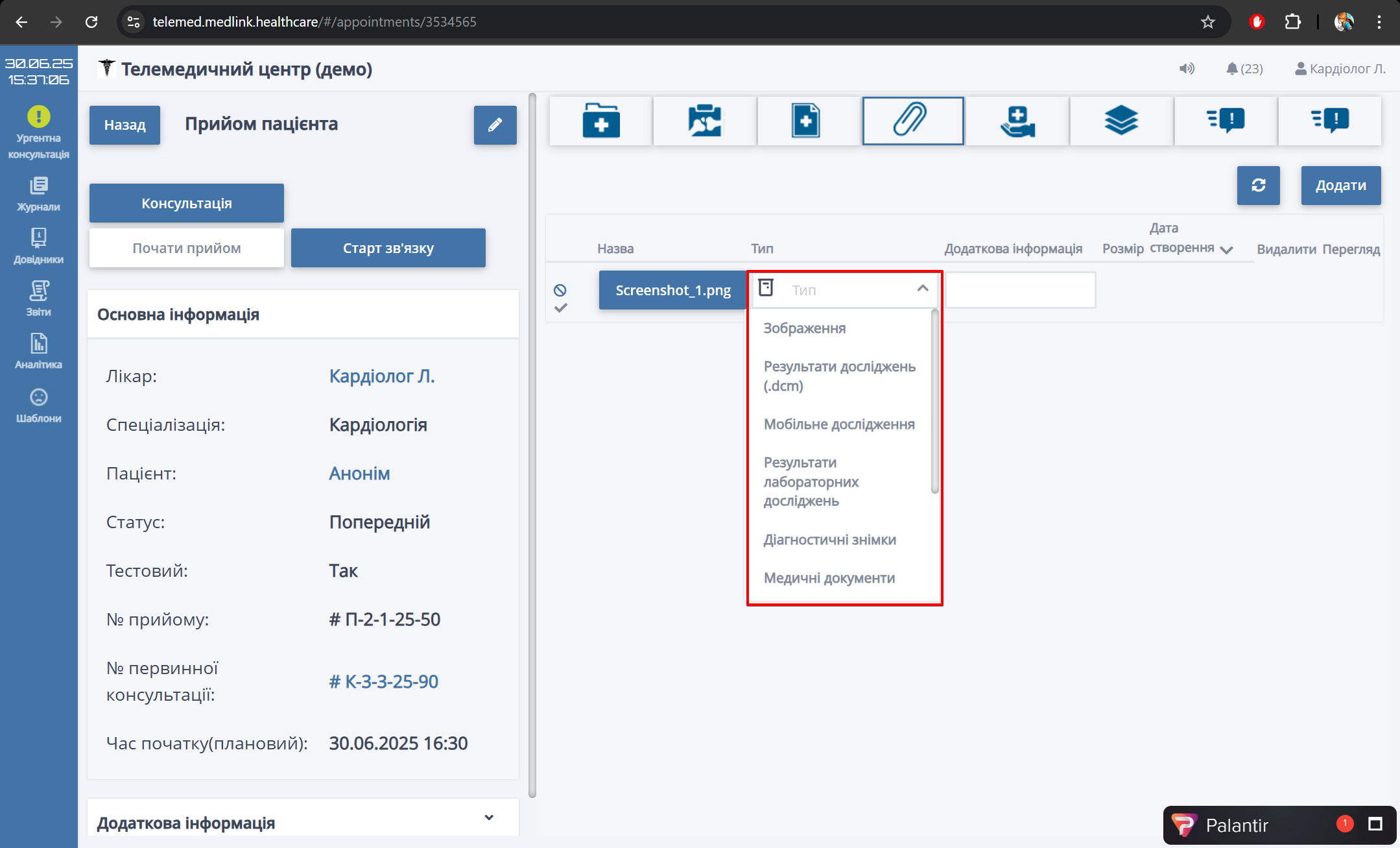Choose Діагностичні знімки option
The image size is (1400, 848).
[x=829, y=540]
